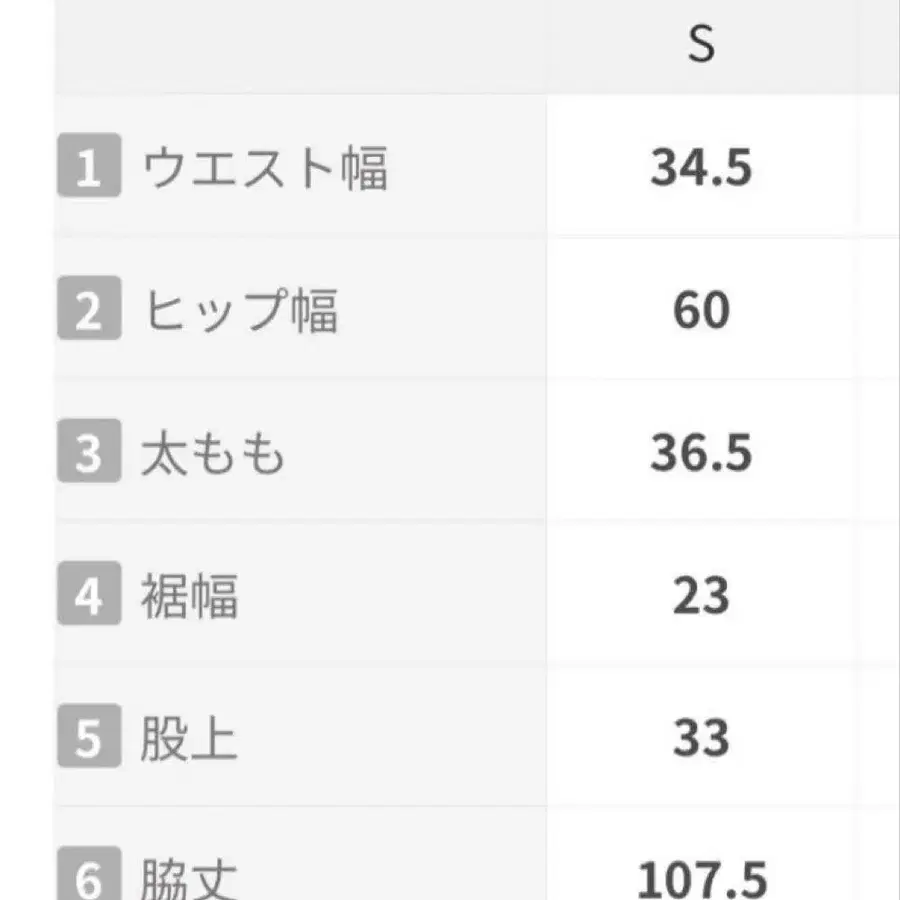Select the number 3 badge beside 太もも

click(x=89, y=454)
